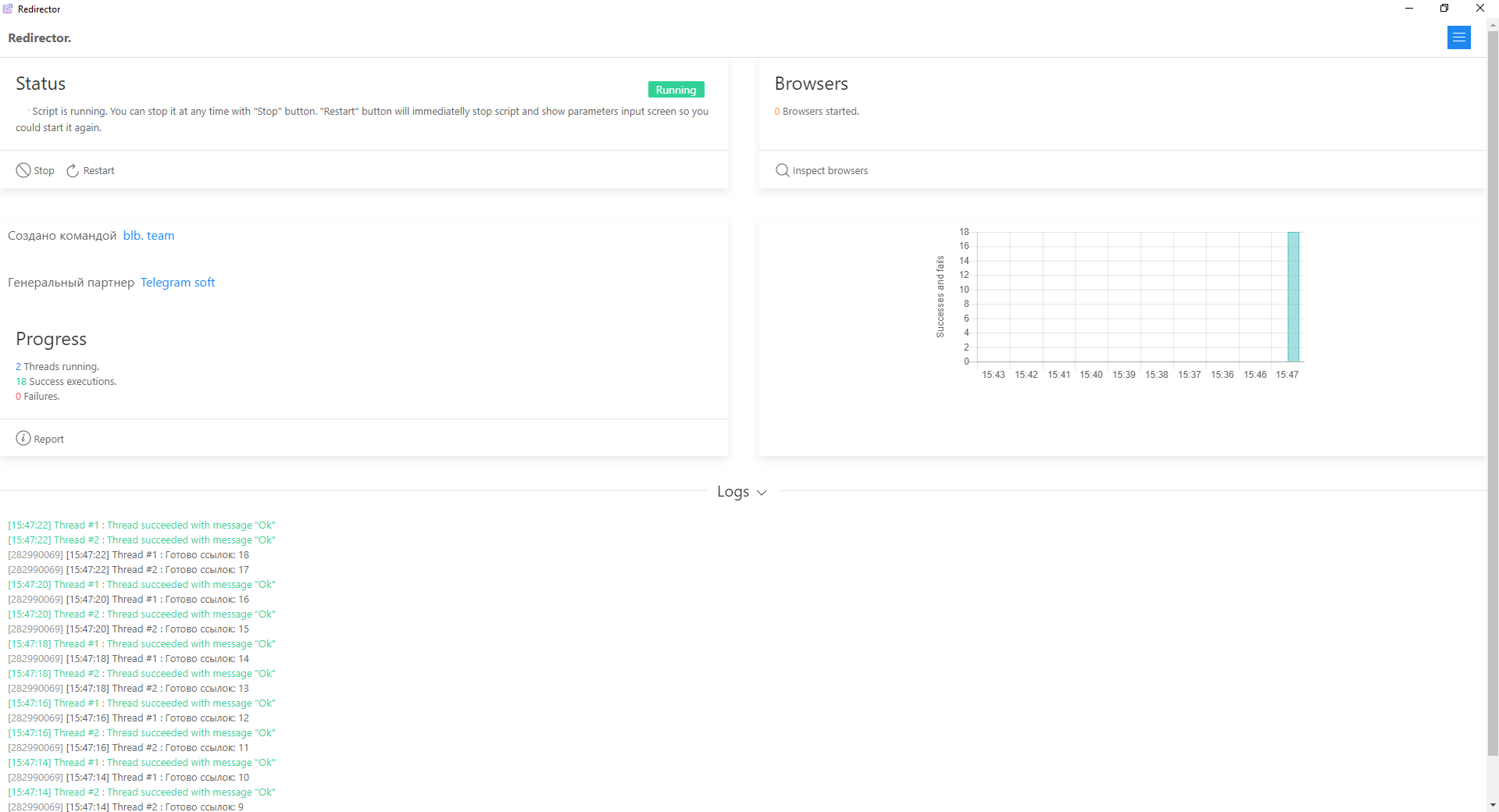Click the Redirector app icon in title bar
Image resolution: width=1499 pixels, height=812 pixels.
tap(8, 9)
